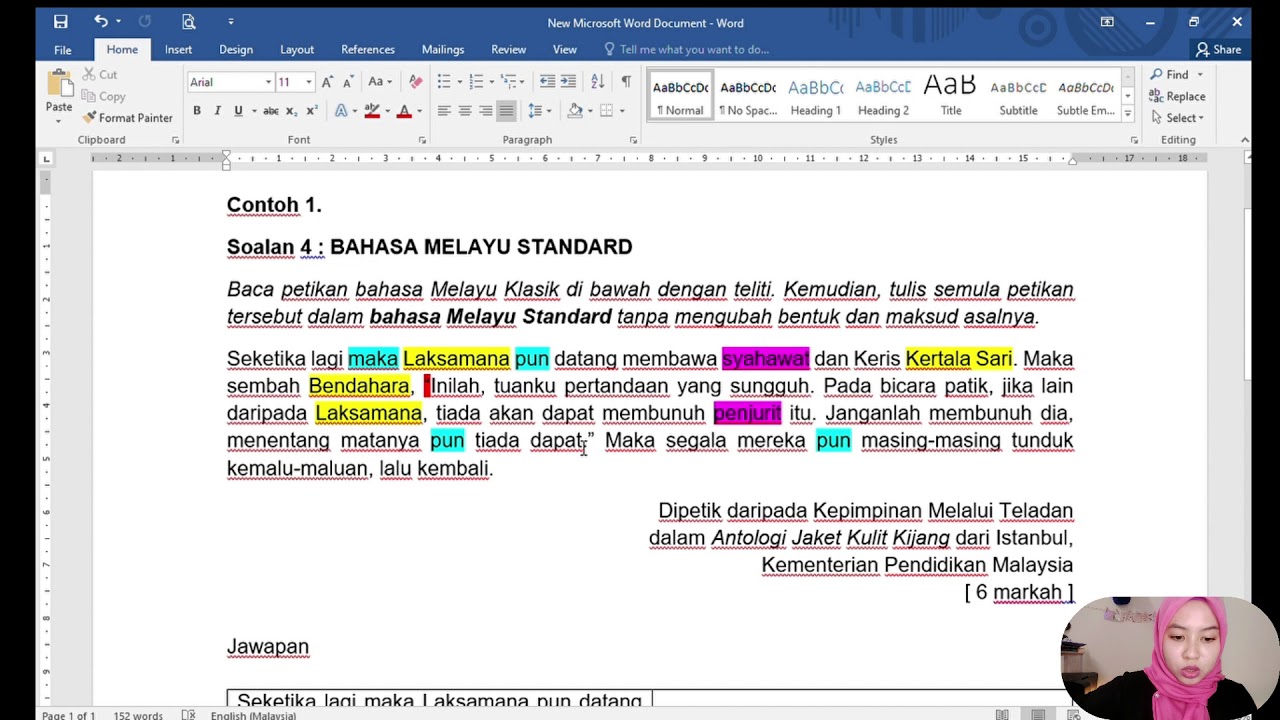Switch to the References tab
The width and height of the screenshot is (1280, 720).
point(368,49)
